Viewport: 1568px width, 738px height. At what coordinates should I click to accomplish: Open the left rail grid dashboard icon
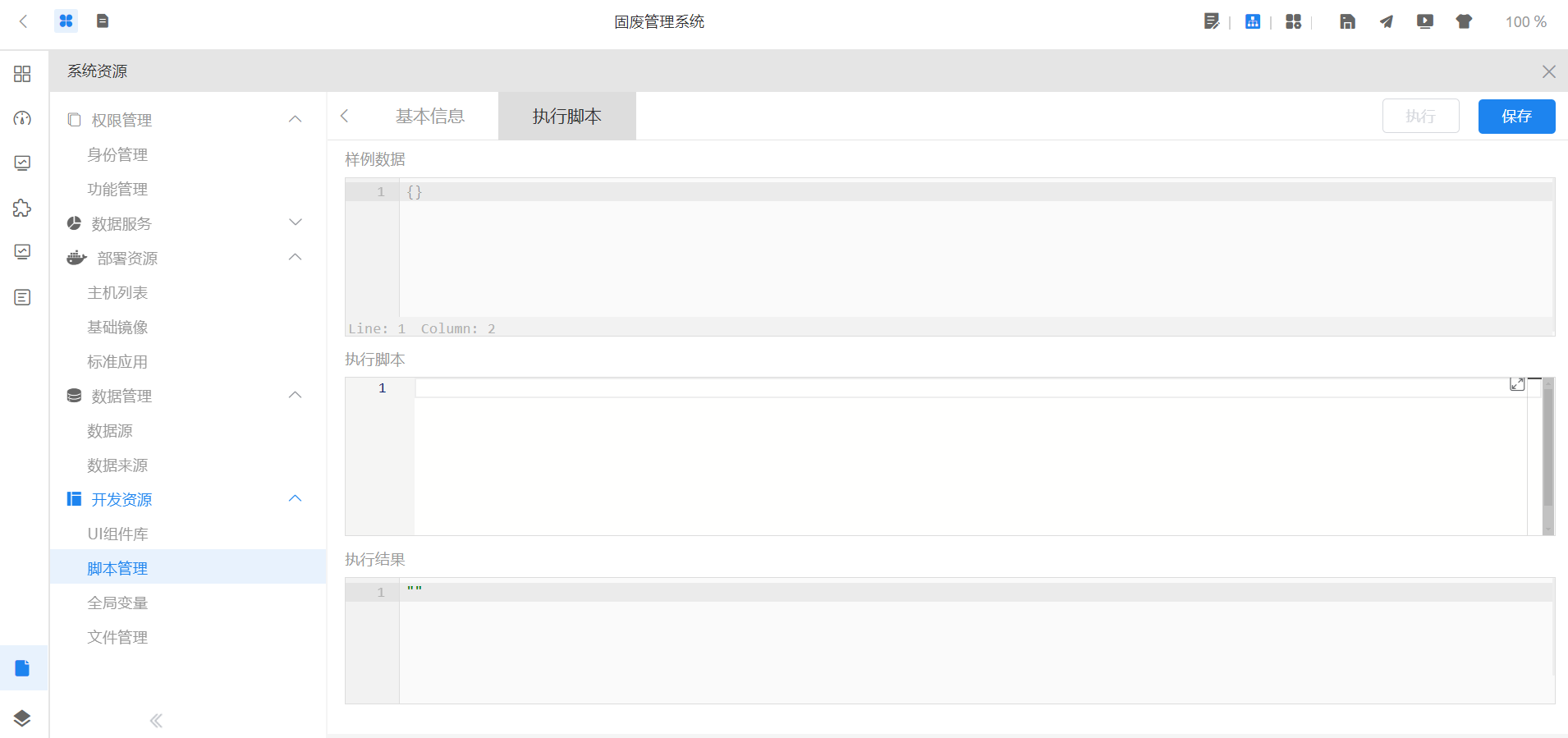coord(23,74)
